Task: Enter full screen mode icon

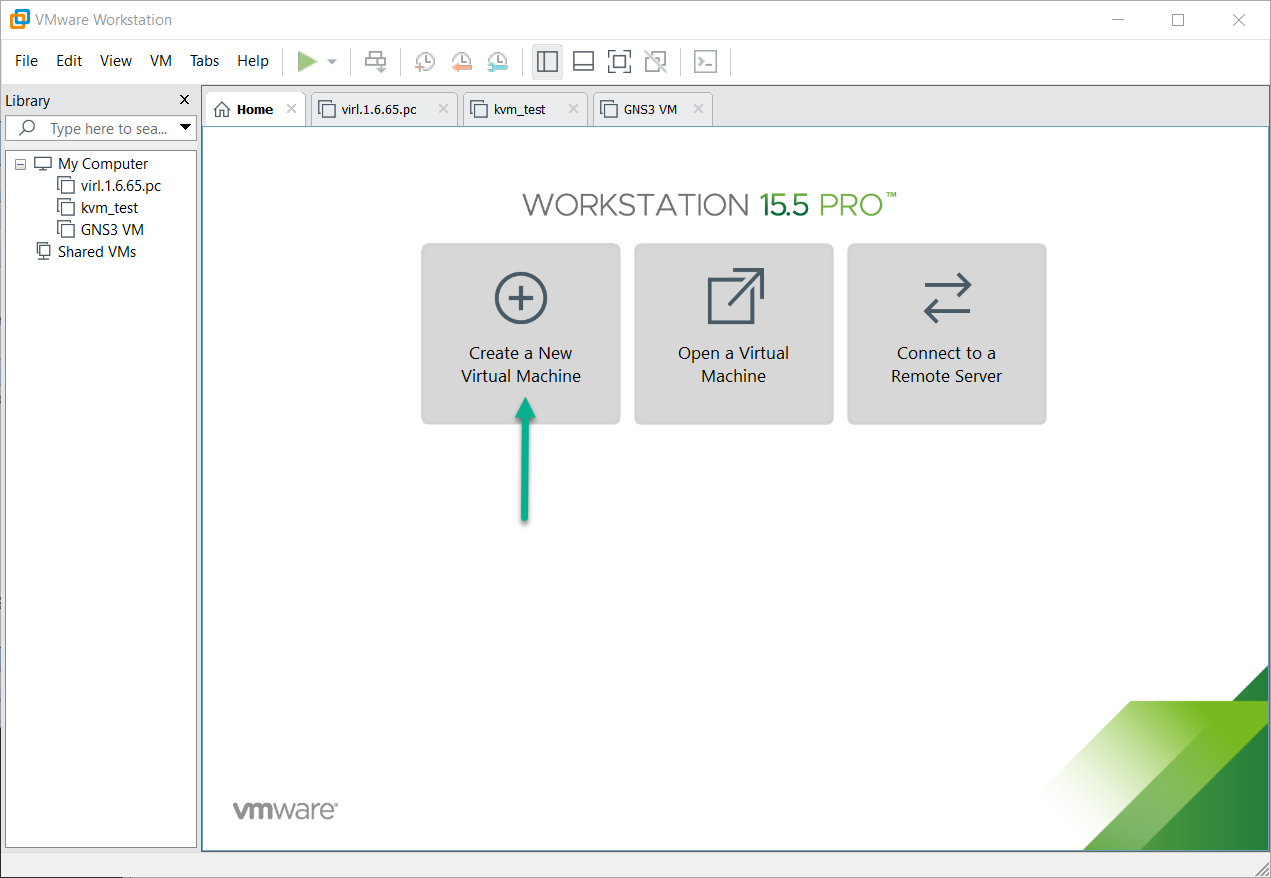Action: tap(619, 62)
